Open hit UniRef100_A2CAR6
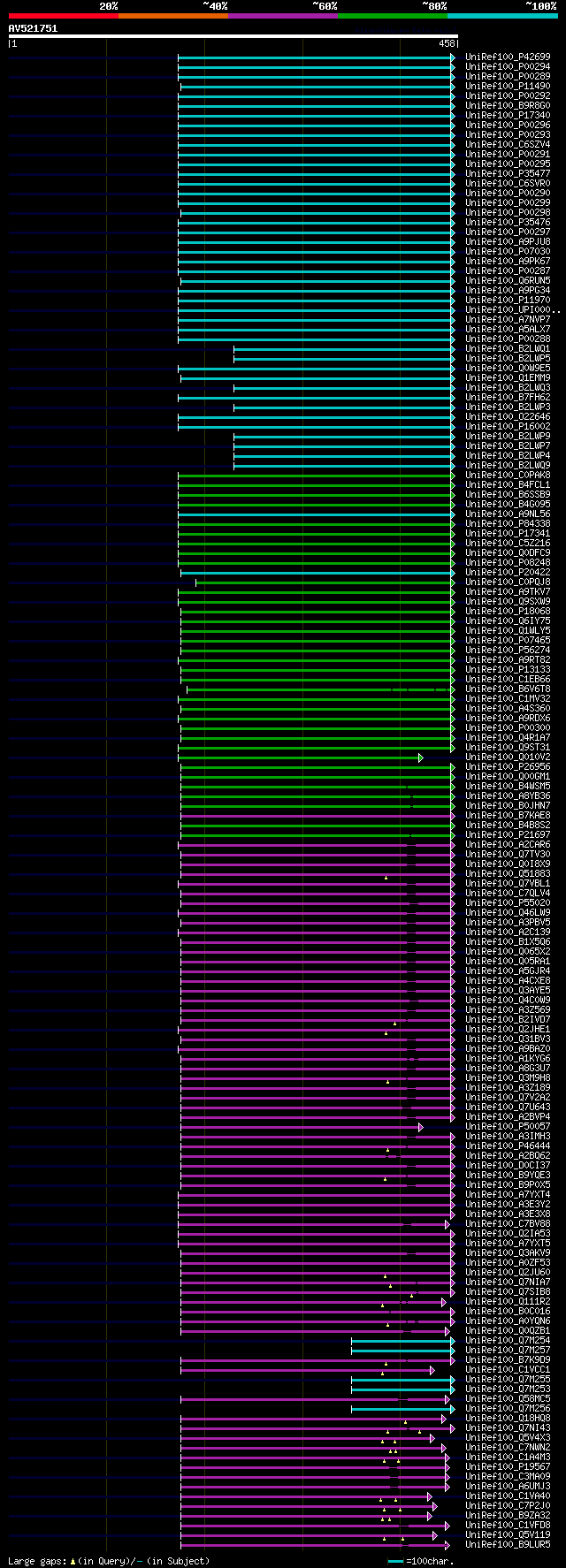This screenshot has height=1568, width=566. tap(508, 845)
